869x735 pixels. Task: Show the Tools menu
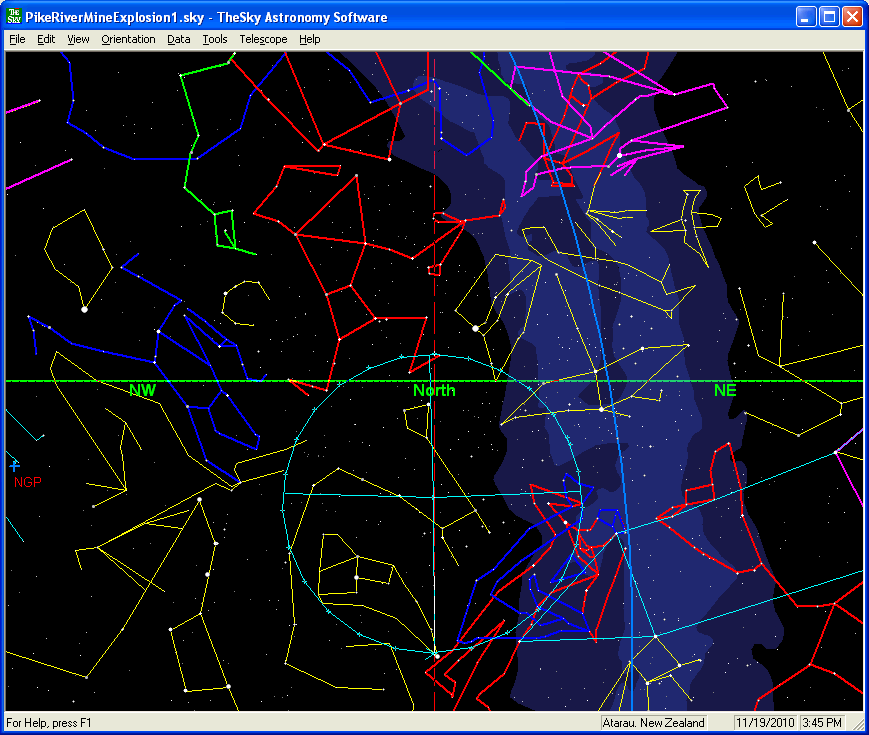tap(214, 39)
